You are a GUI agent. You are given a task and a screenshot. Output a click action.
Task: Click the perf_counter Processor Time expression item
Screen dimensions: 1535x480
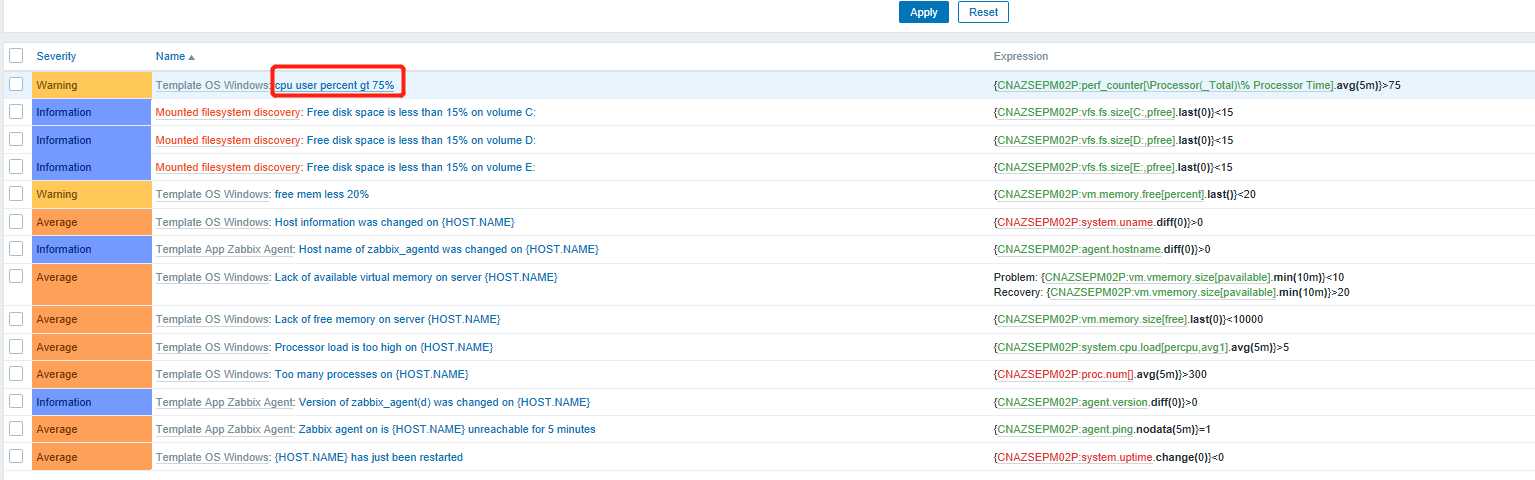(x=1165, y=85)
